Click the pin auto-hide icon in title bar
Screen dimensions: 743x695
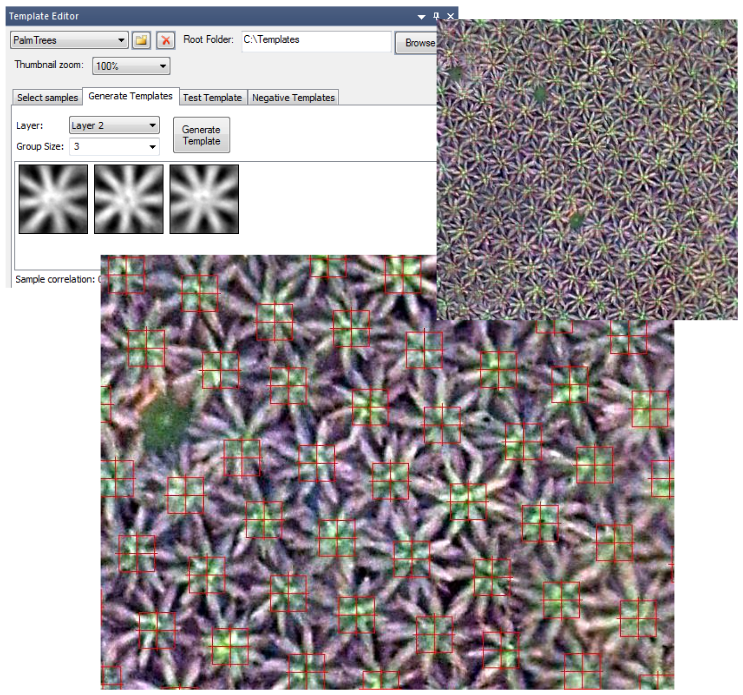(436, 17)
